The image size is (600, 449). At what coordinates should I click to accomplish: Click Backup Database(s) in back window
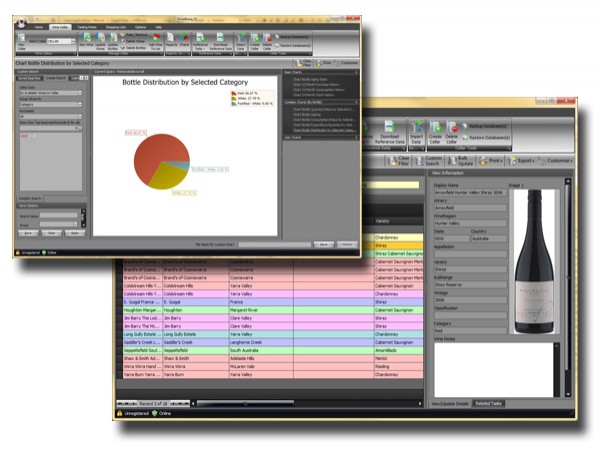(x=484, y=126)
